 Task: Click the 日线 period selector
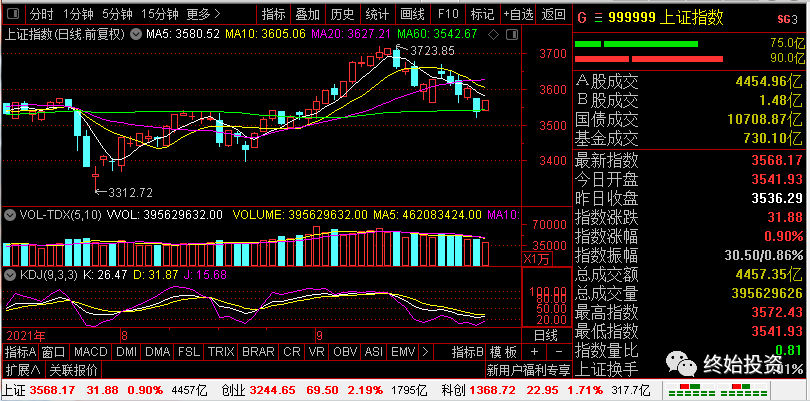tap(546, 335)
